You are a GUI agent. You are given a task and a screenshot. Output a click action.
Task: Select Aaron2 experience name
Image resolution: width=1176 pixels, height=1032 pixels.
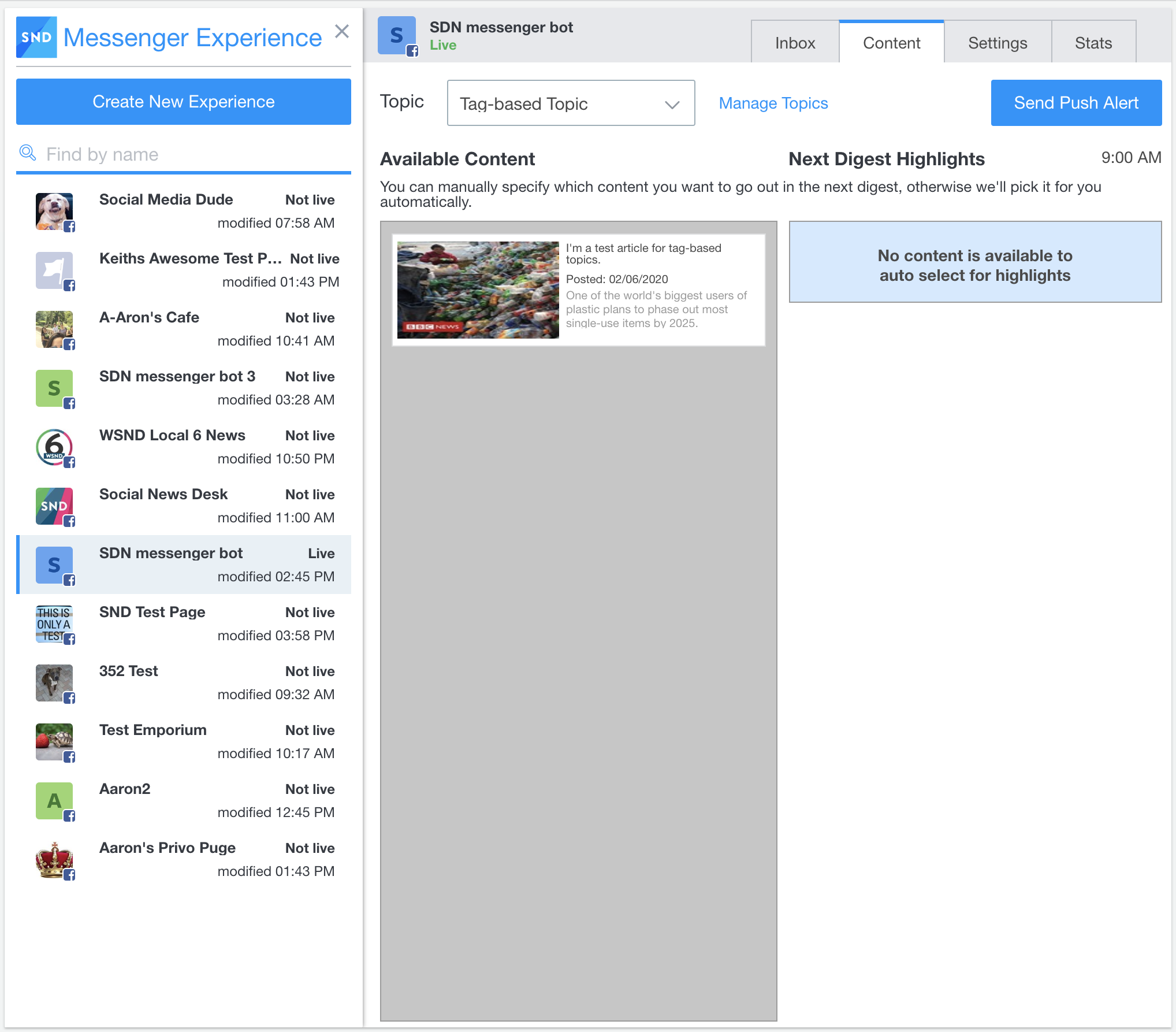pos(125,789)
